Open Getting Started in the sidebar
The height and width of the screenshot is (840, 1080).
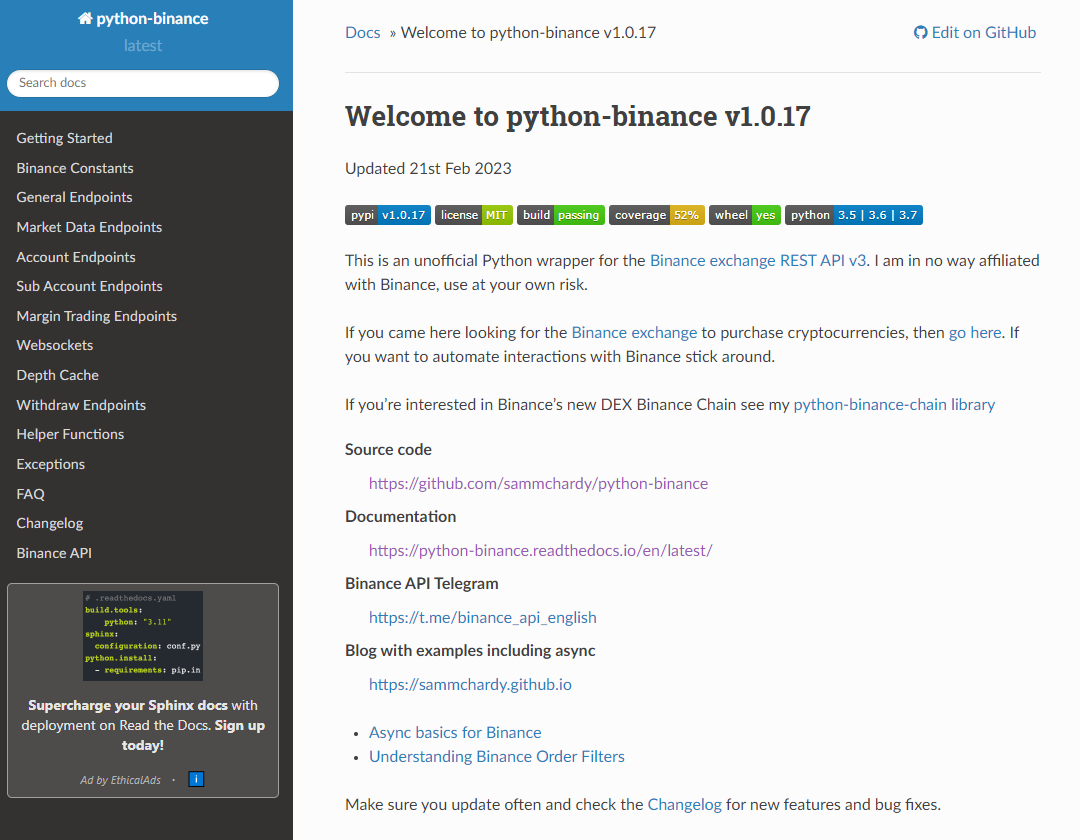[x=64, y=138]
